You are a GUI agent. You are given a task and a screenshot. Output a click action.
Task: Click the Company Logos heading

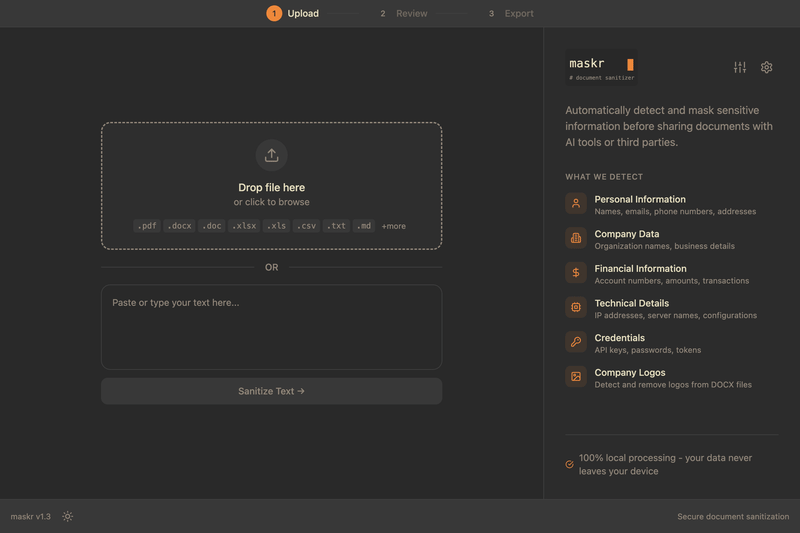coord(630,373)
